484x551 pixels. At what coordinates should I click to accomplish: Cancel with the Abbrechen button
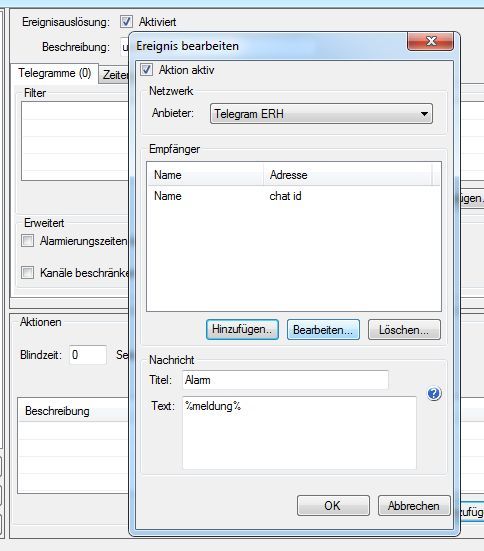414,506
